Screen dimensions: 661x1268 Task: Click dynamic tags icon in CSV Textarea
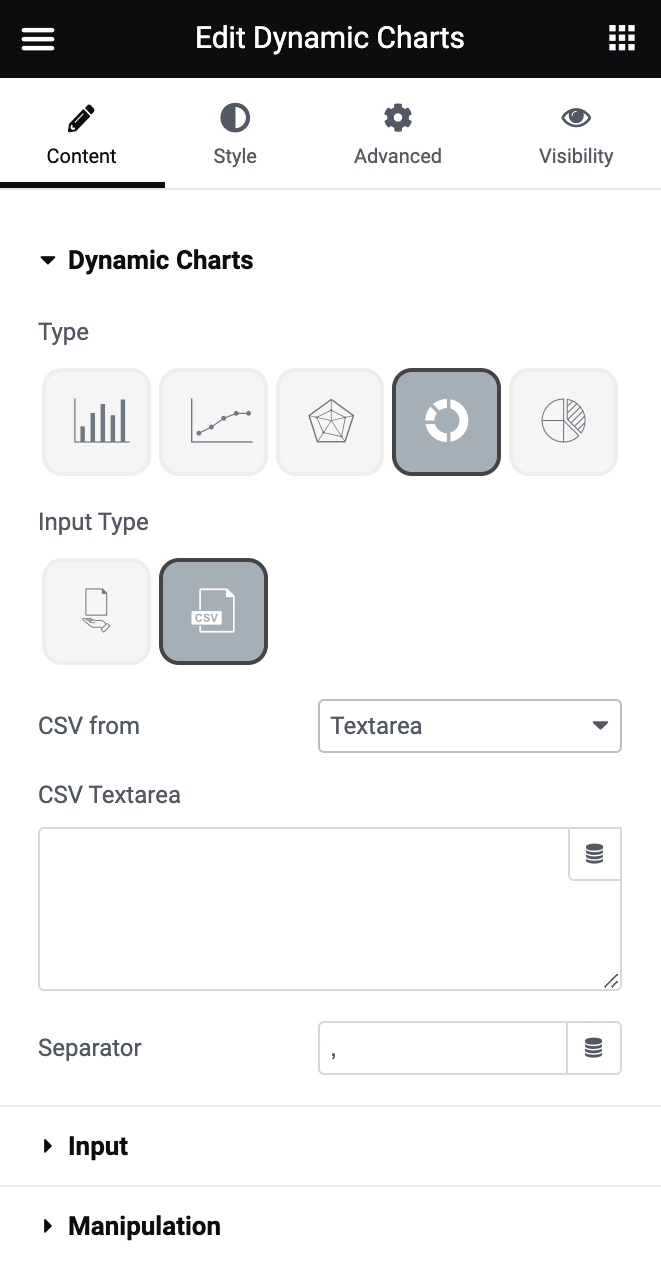(595, 854)
